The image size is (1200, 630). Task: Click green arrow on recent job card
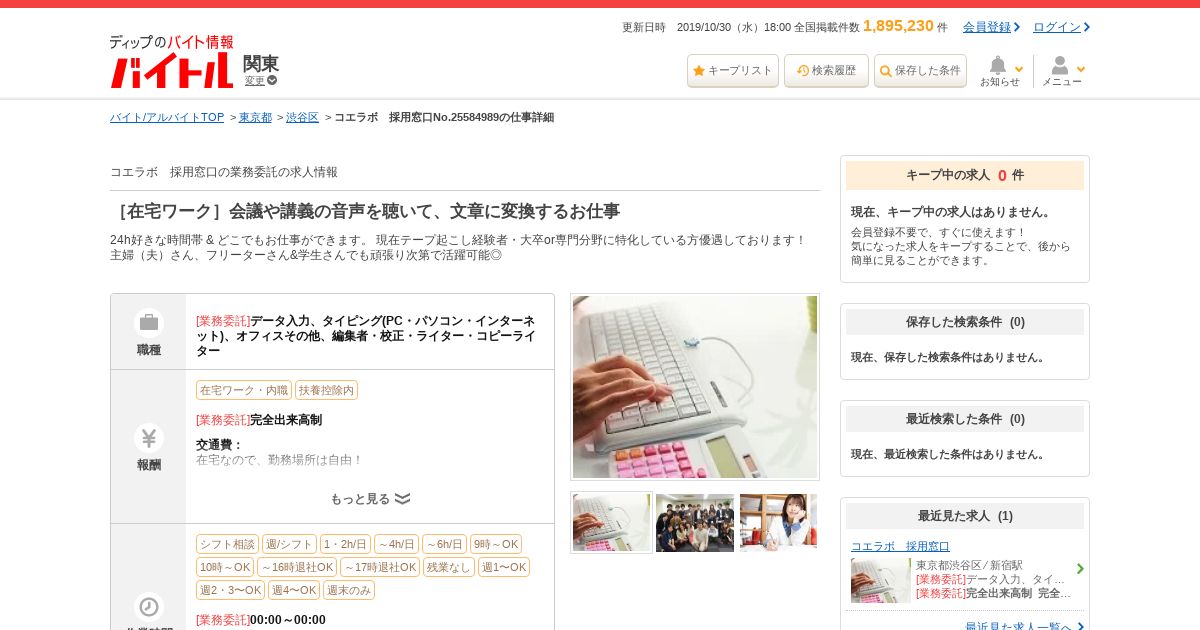[1080, 569]
